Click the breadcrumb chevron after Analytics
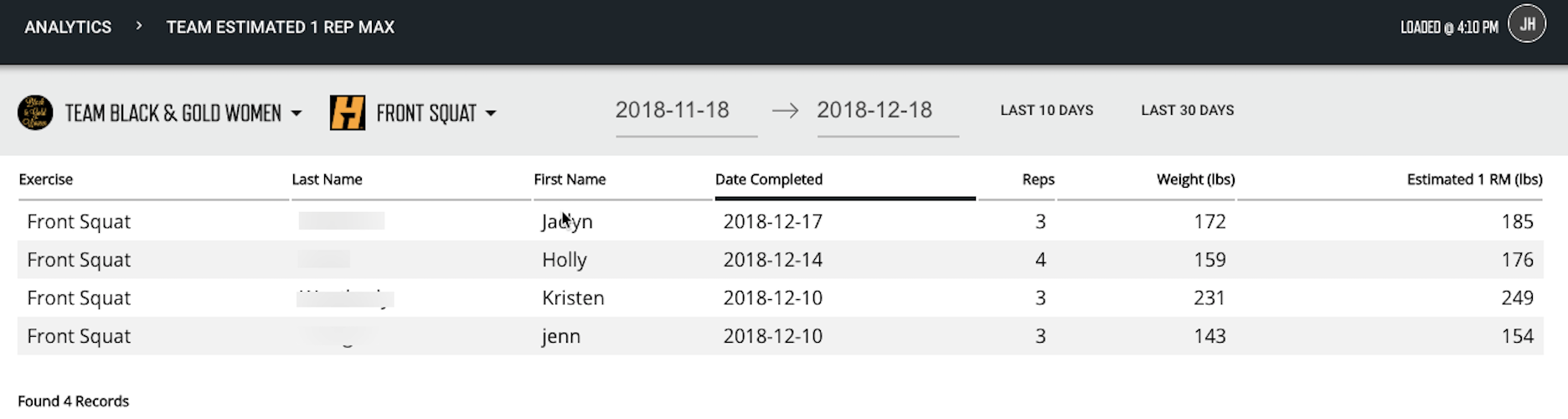The image size is (1568, 419). pyautogui.click(x=139, y=26)
